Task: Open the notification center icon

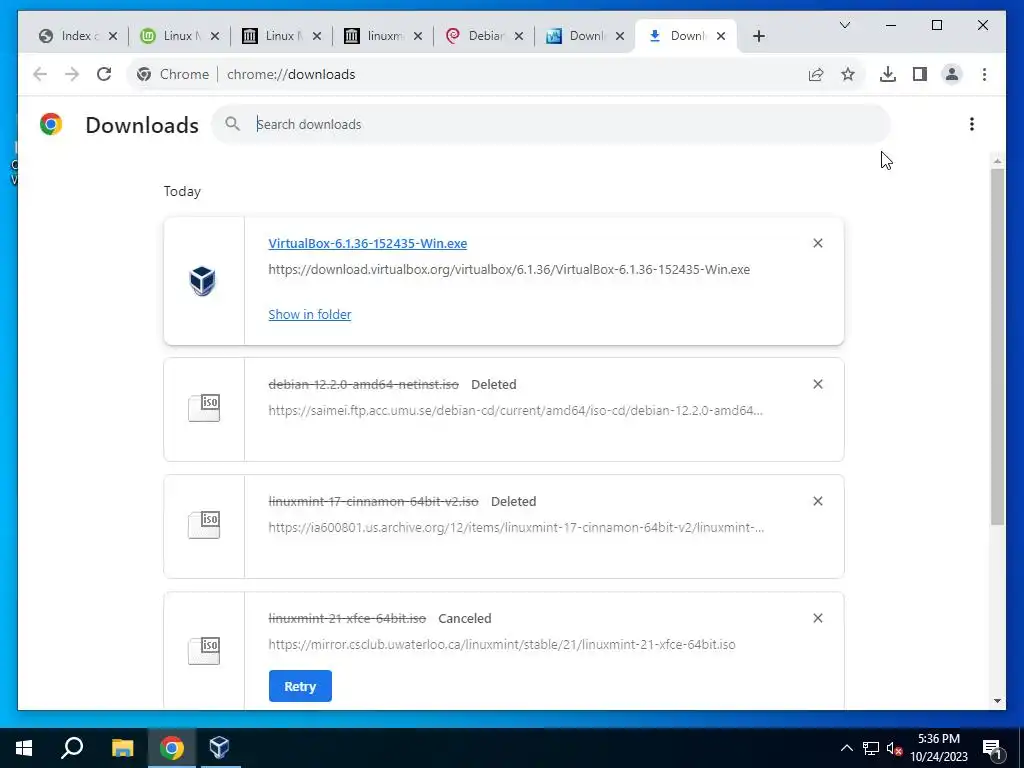Action: pyautogui.click(x=992, y=748)
